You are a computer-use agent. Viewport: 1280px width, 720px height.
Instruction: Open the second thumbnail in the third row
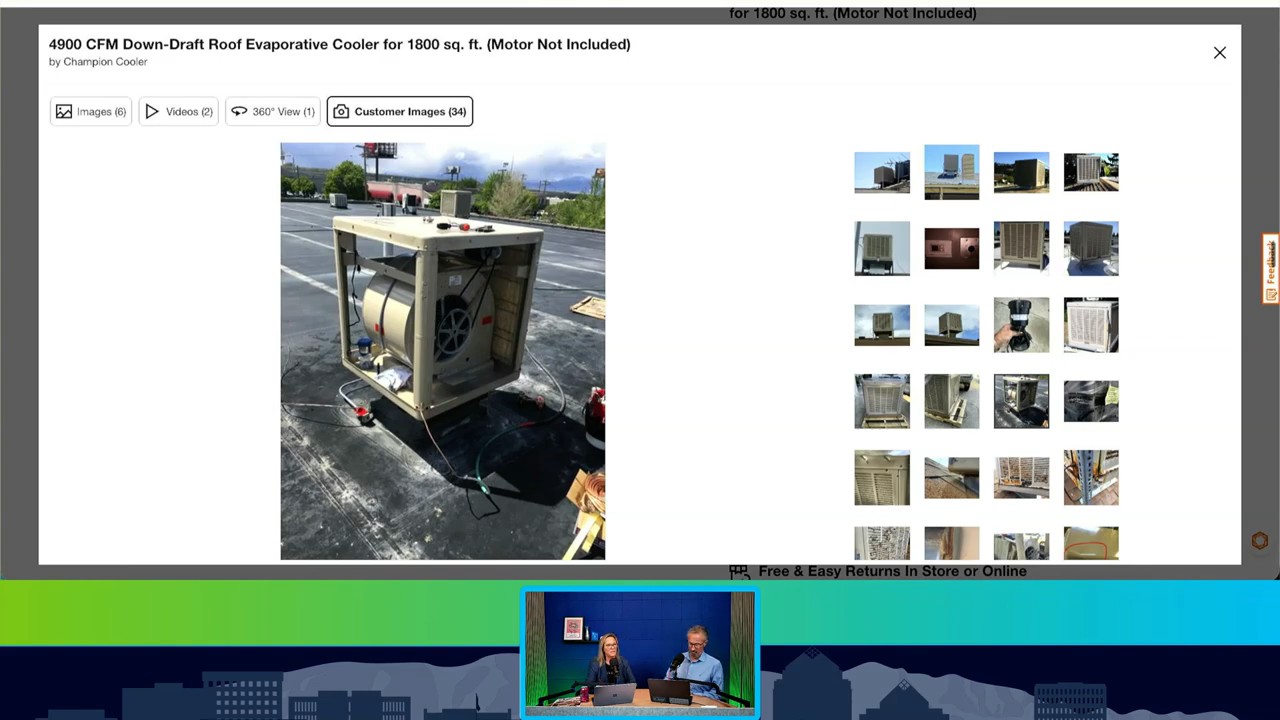(952, 325)
